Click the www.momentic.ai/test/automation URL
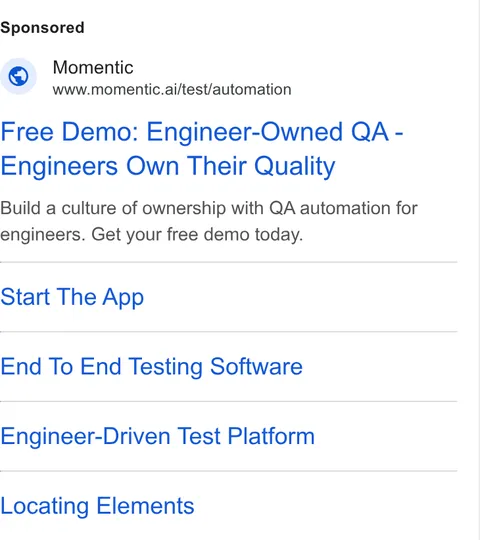Viewport: 480px width, 540px height. (172, 90)
